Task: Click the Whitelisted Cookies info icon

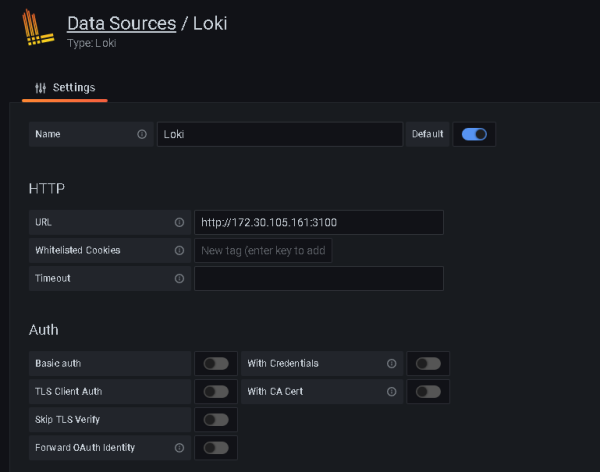Action: (179, 251)
